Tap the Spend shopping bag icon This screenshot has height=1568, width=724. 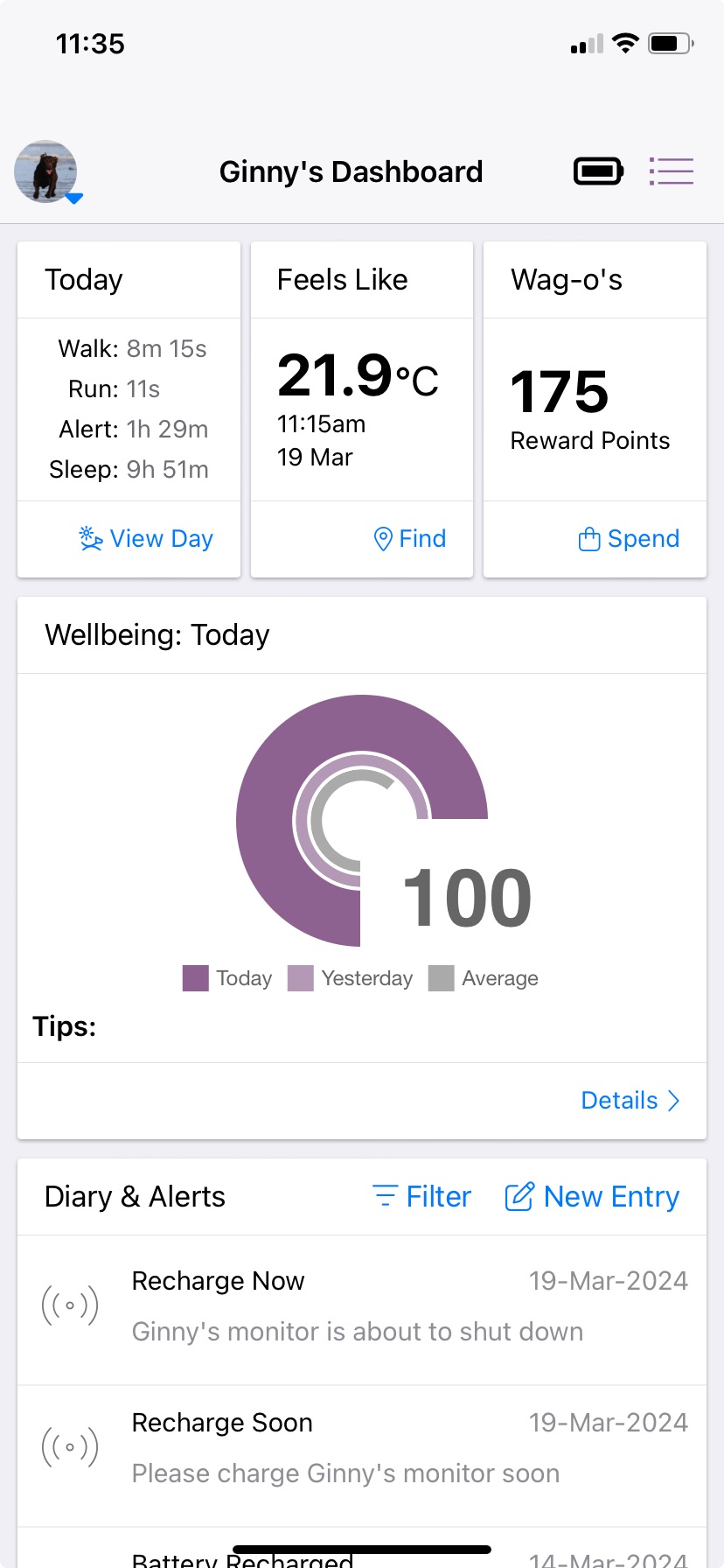click(x=589, y=539)
